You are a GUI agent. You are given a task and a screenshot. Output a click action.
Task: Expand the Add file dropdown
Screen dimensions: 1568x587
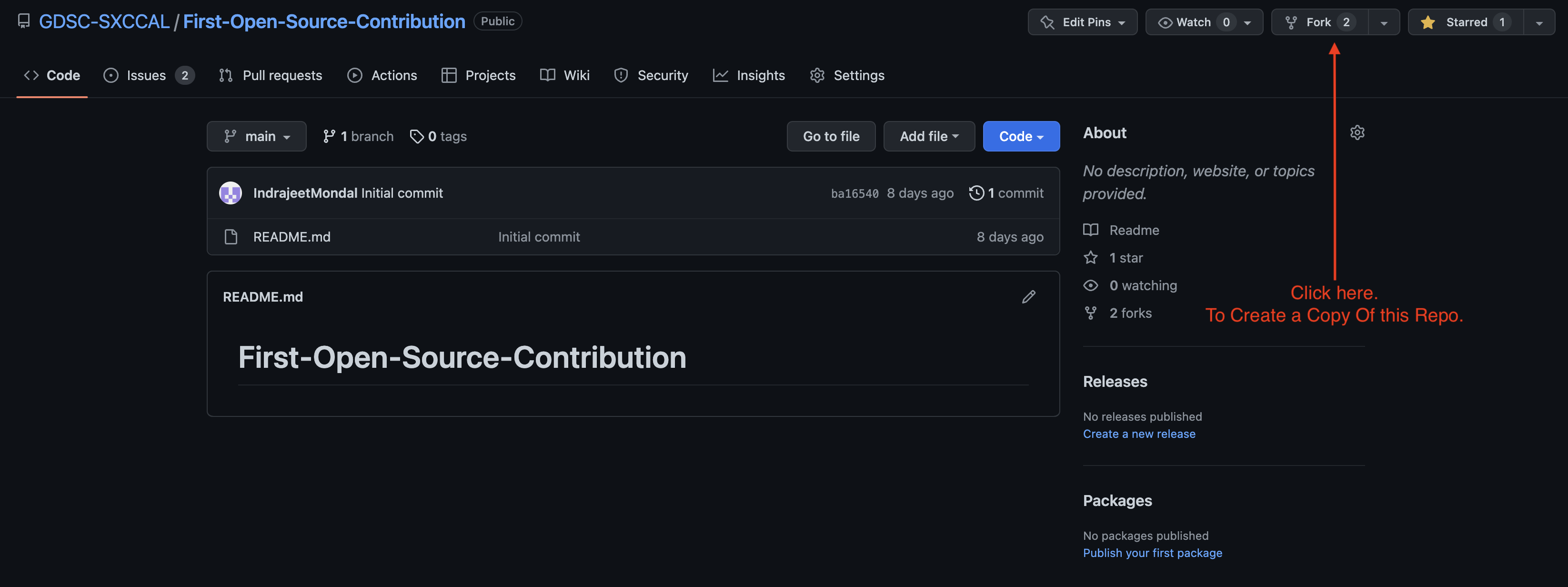pos(928,136)
